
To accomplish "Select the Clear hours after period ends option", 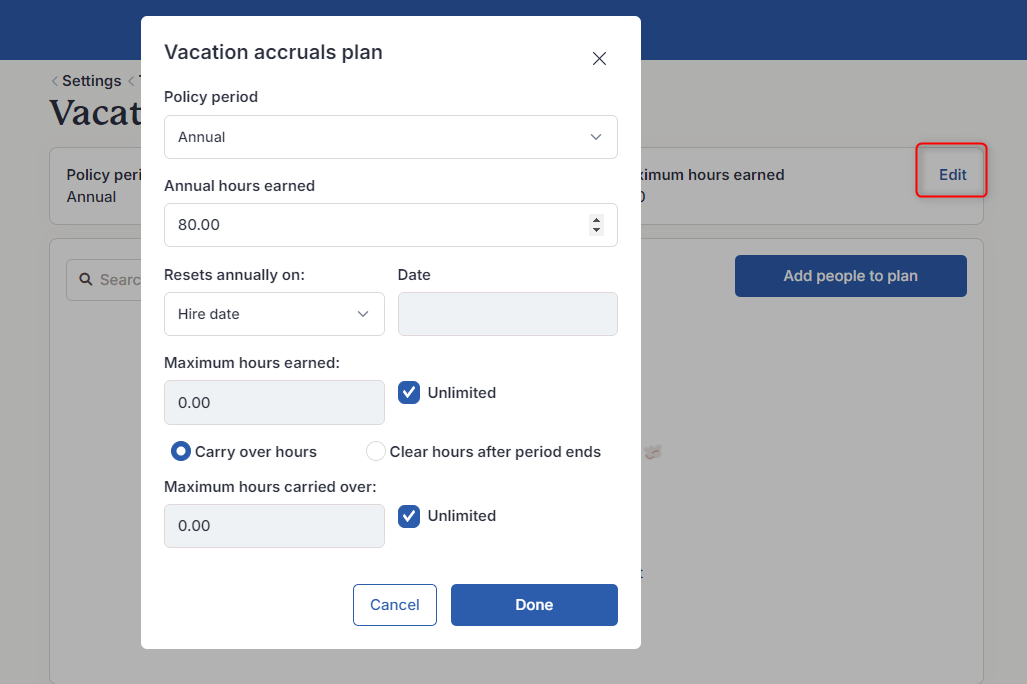I will [x=375, y=451].
